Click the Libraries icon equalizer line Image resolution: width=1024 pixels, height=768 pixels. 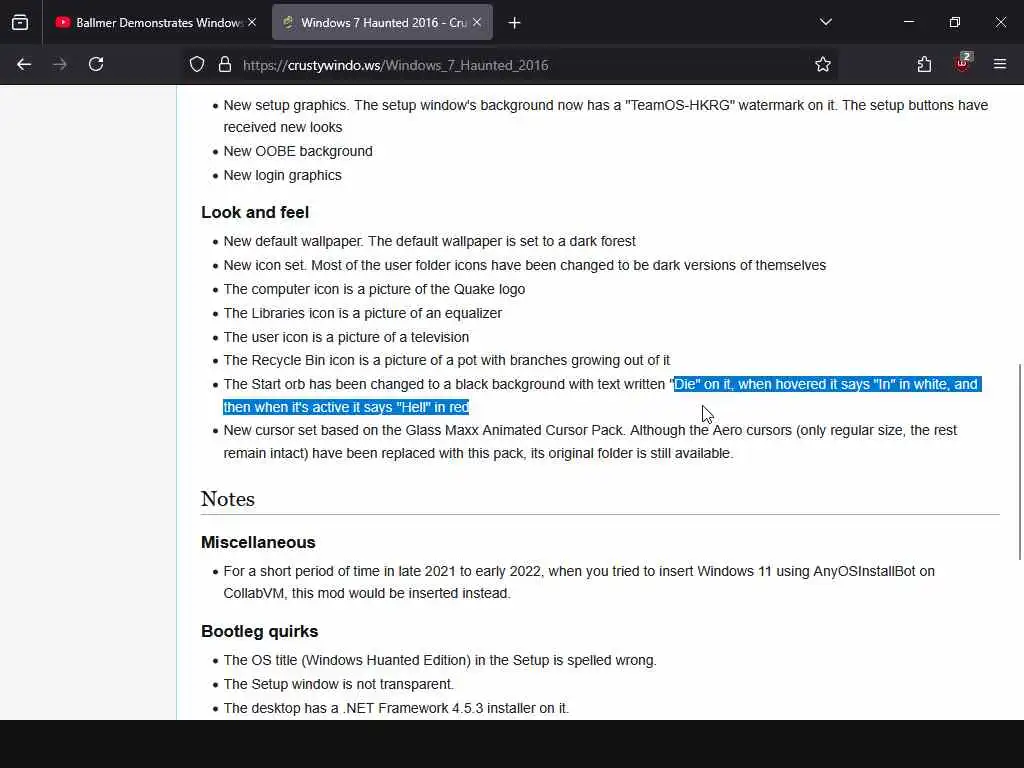362,313
